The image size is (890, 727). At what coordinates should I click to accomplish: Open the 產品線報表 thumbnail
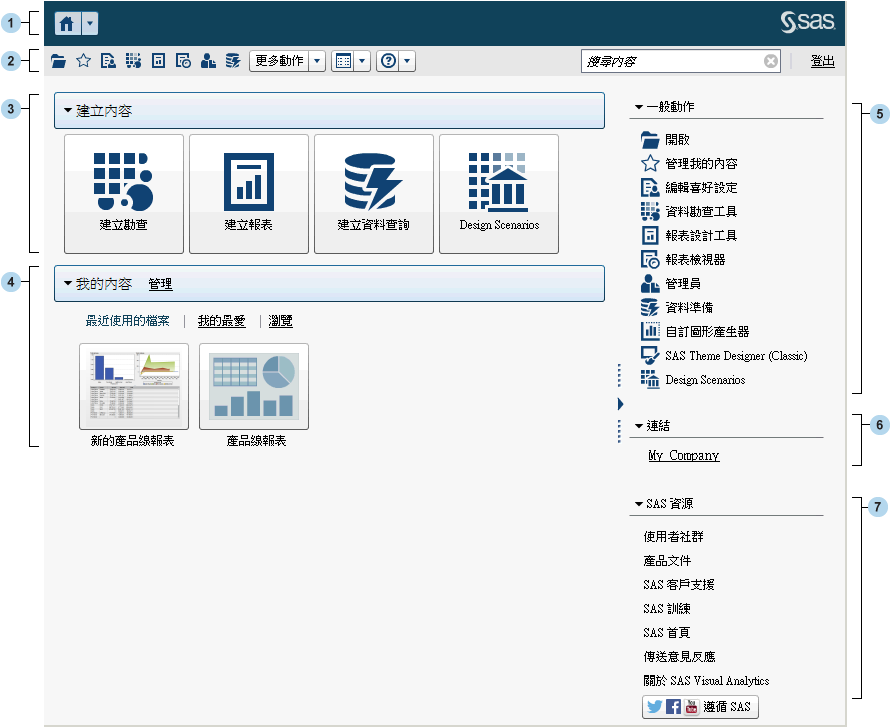click(x=254, y=387)
